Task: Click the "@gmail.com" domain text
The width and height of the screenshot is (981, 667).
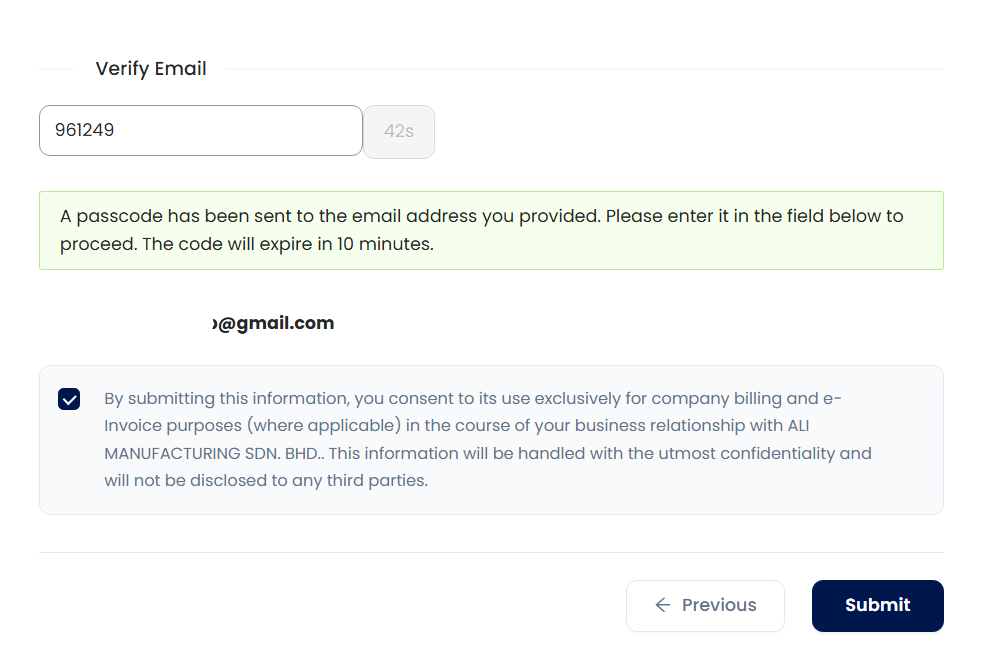Action: tap(277, 323)
